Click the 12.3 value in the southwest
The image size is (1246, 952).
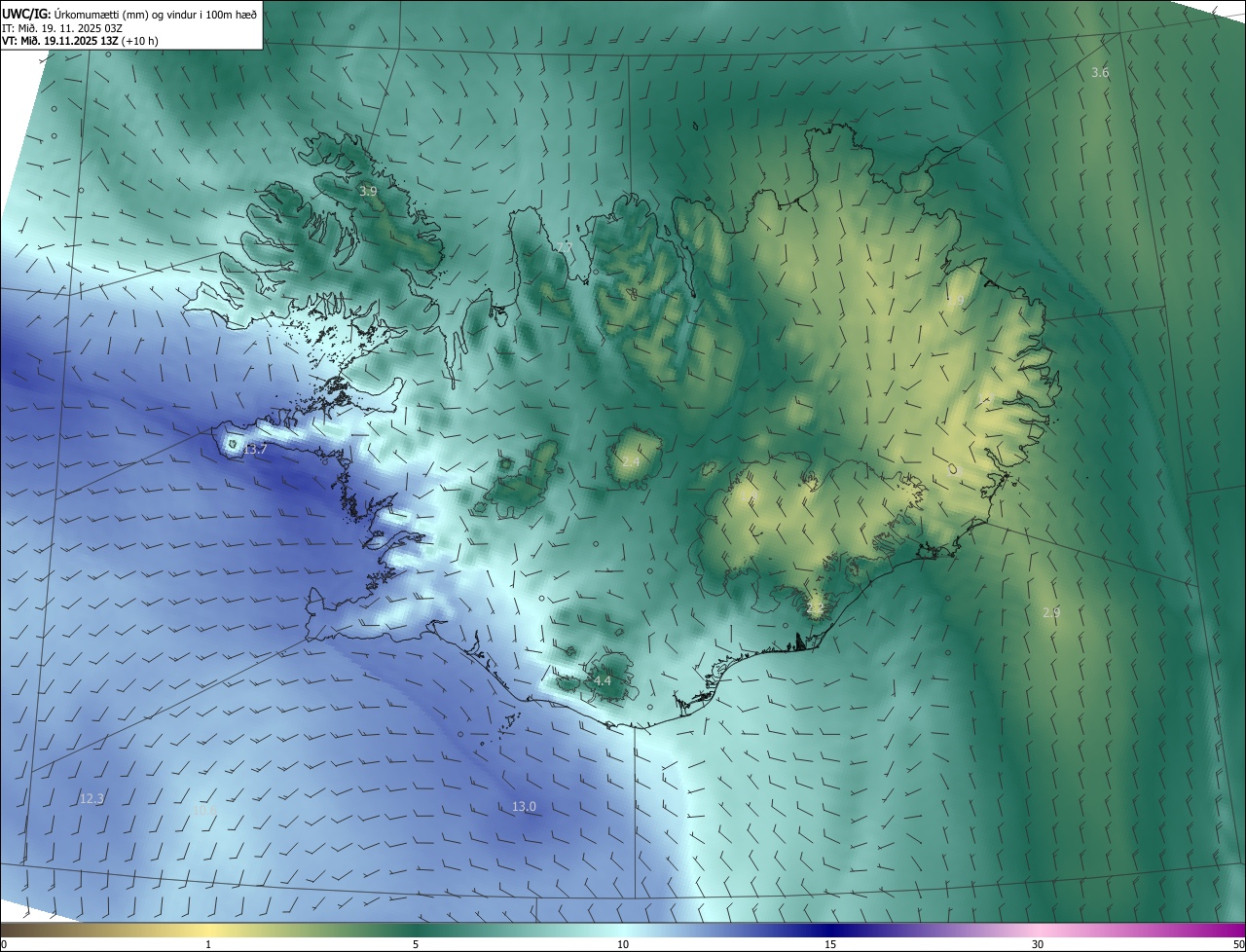(92, 798)
